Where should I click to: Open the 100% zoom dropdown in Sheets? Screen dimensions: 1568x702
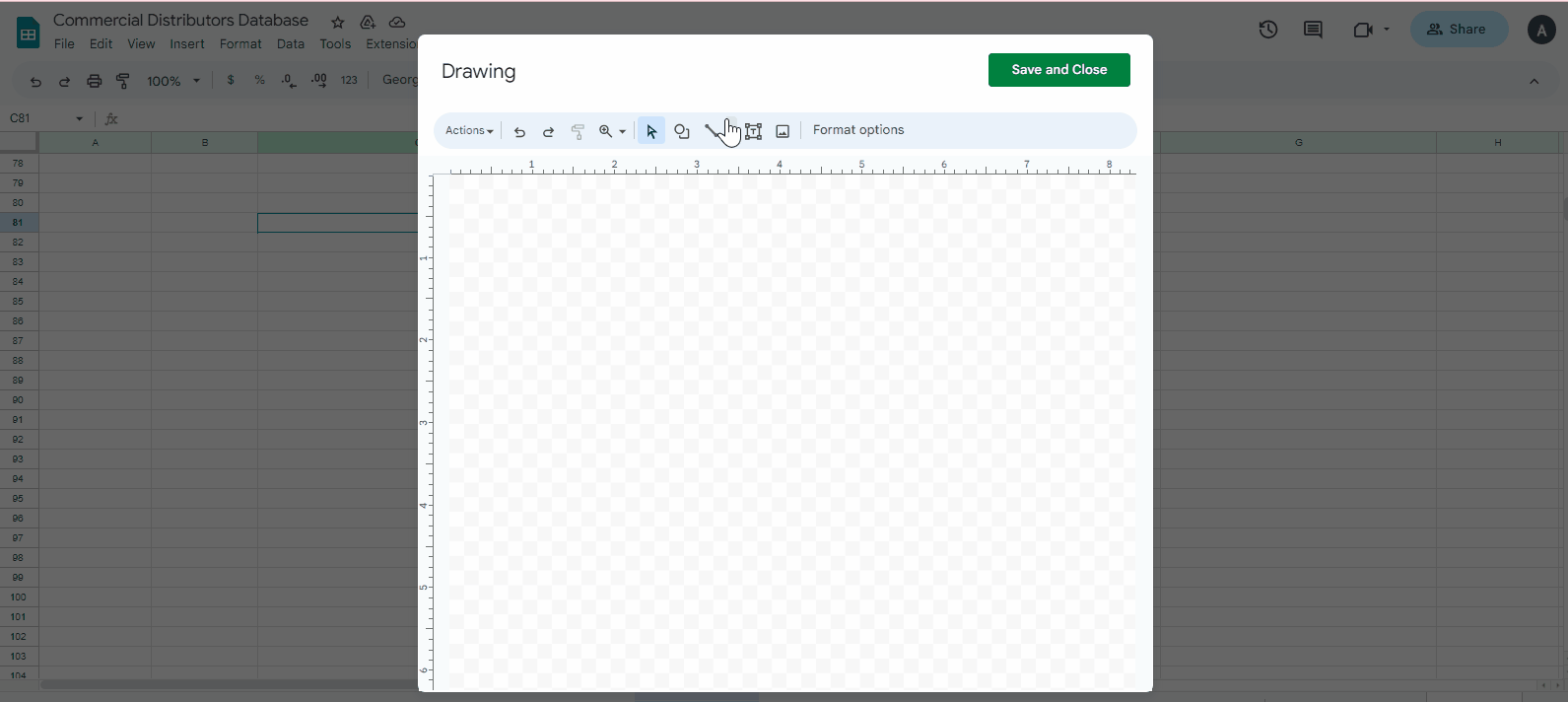pyautogui.click(x=173, y=81)
